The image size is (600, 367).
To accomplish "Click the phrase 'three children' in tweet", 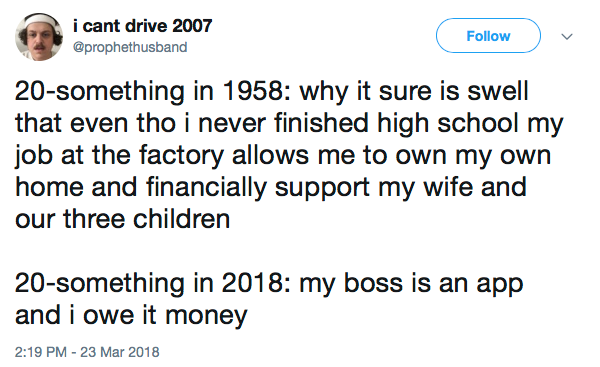I will coord(147,219).
